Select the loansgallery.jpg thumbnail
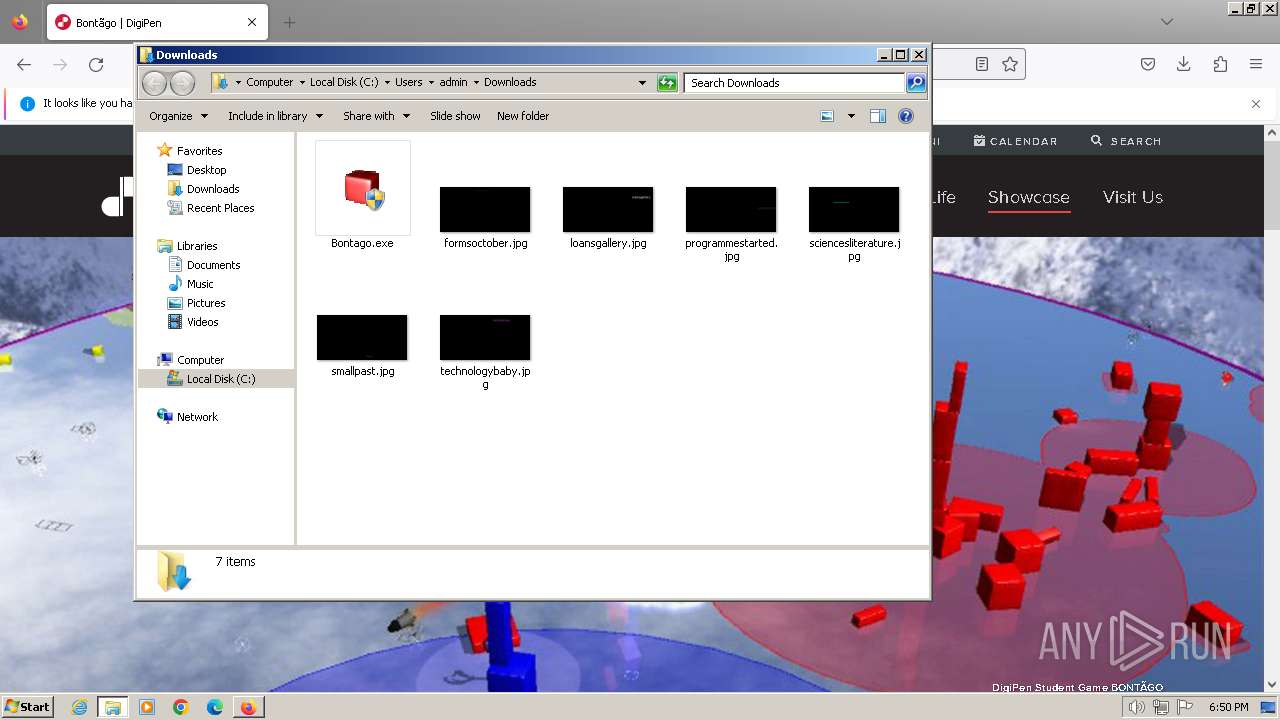 (x=608, y=209)
